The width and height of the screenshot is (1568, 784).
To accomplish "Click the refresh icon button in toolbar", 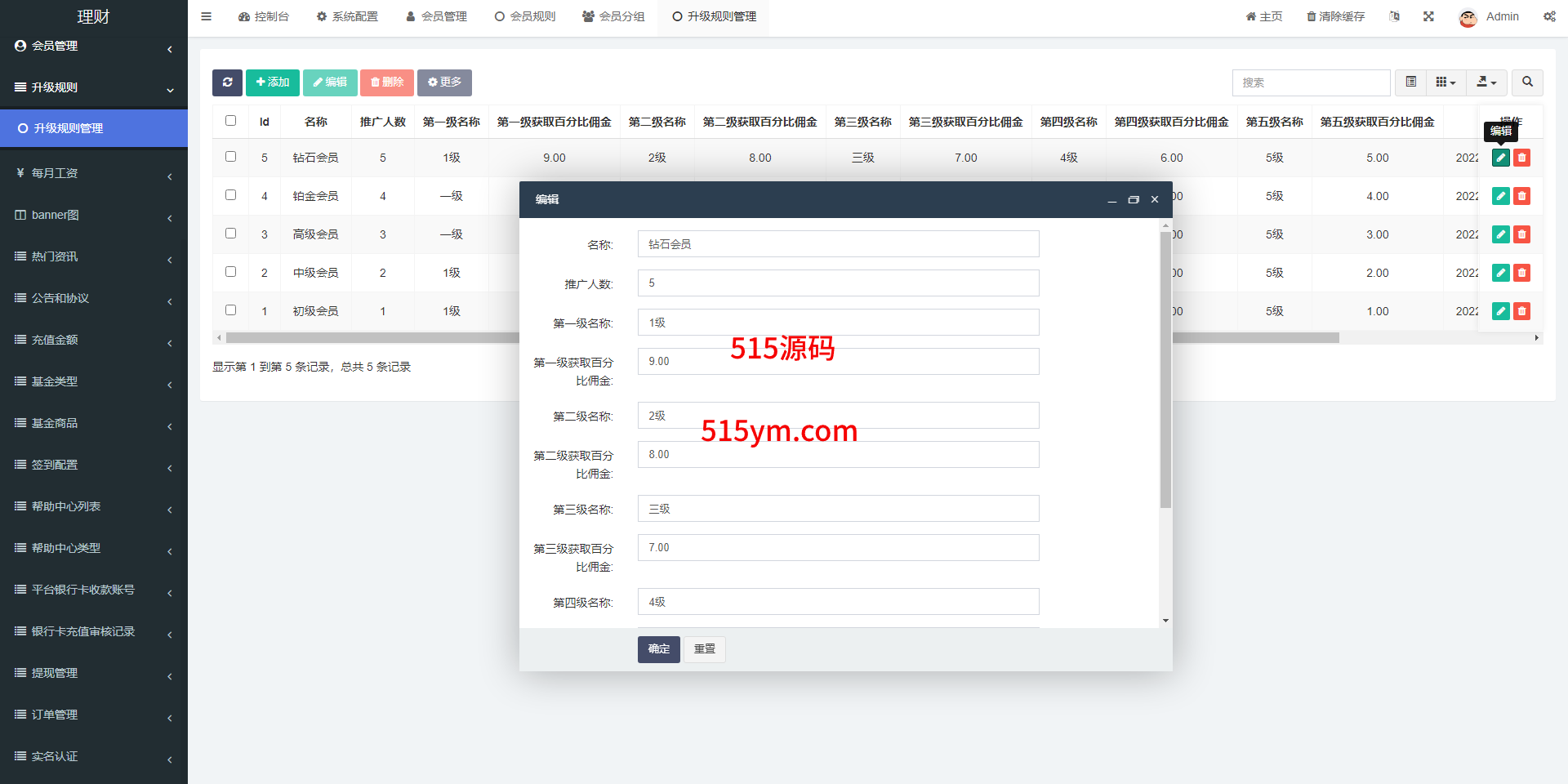I will coord(227,82).
